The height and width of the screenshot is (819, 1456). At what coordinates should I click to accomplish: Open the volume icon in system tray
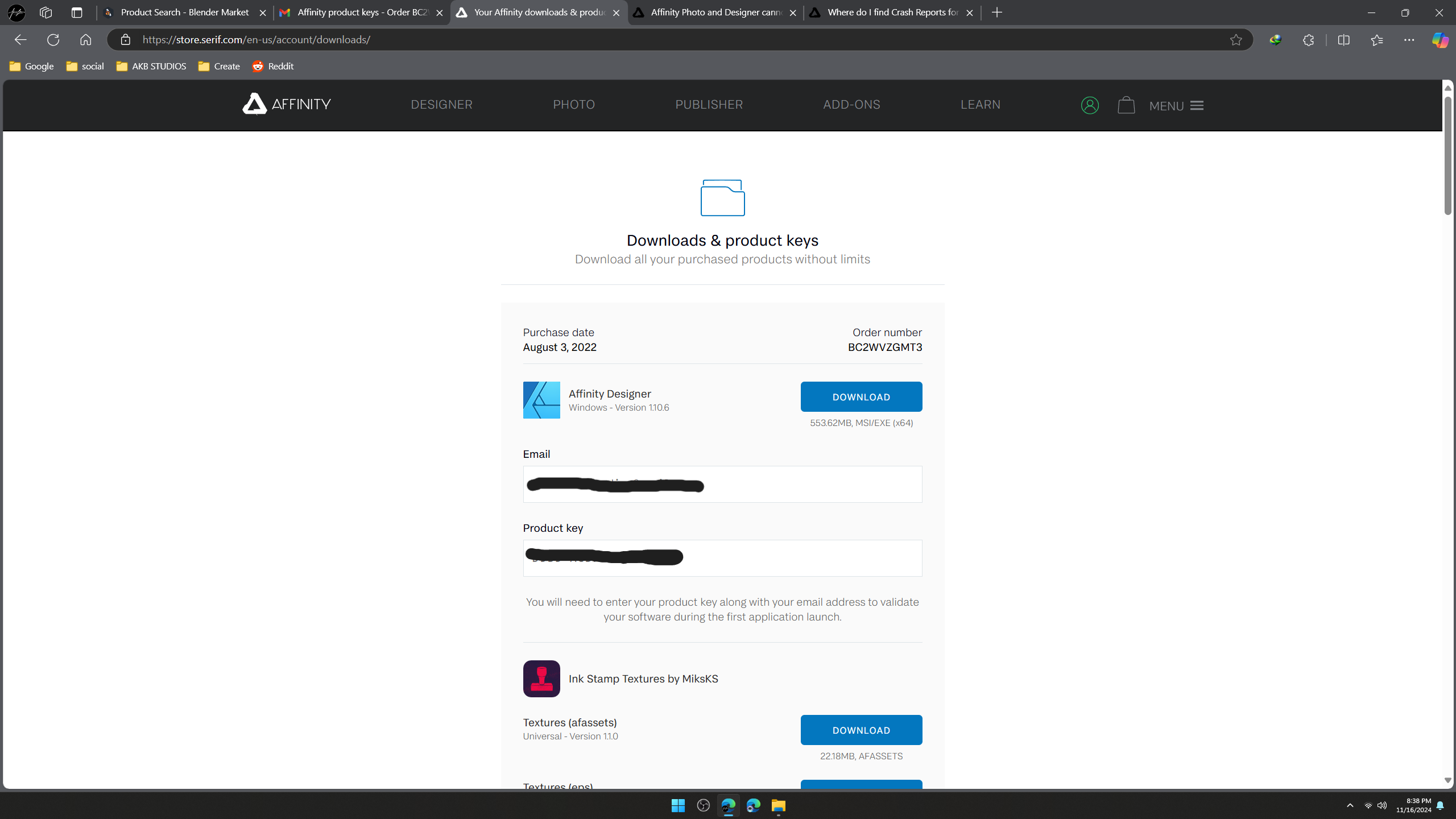click(1382, 805)
